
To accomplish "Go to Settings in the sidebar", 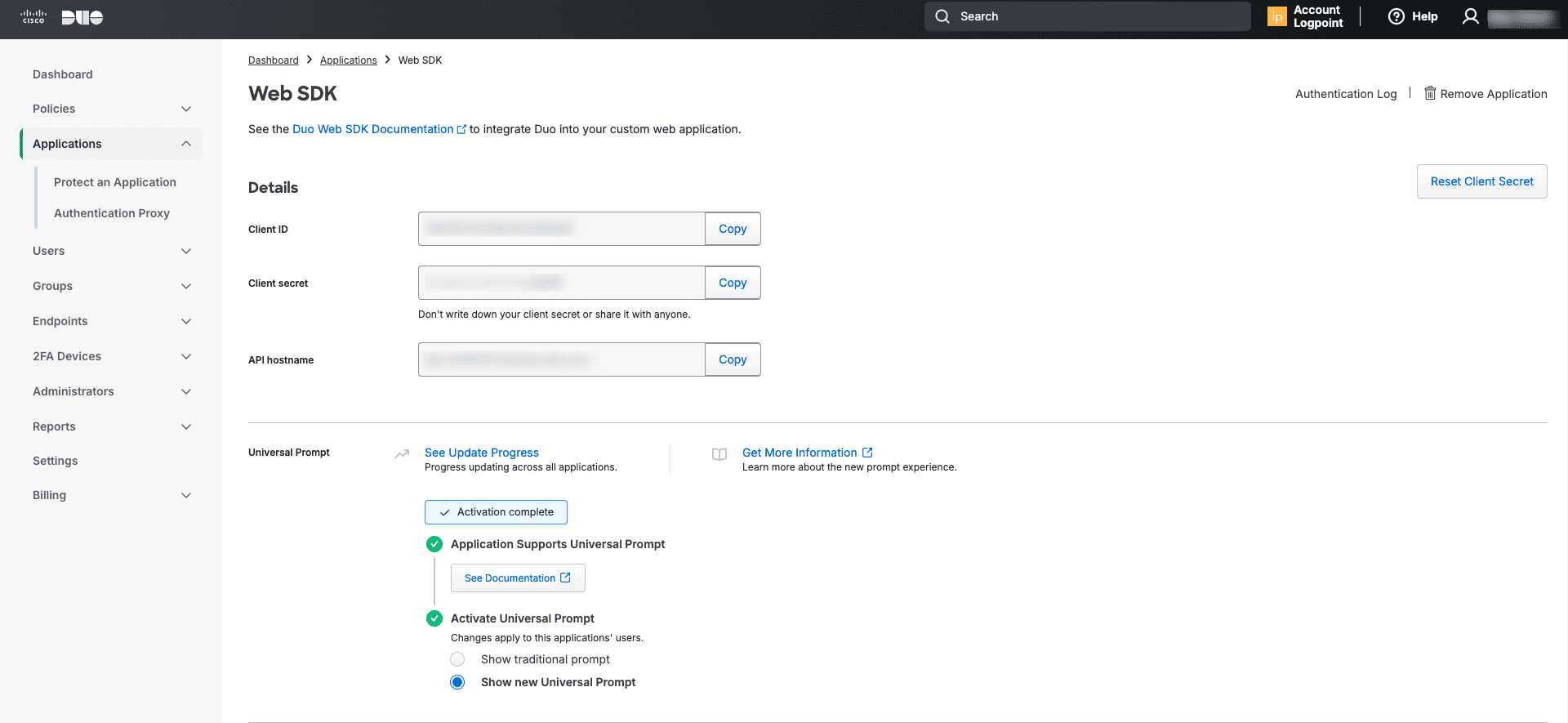I will (56, 461).
